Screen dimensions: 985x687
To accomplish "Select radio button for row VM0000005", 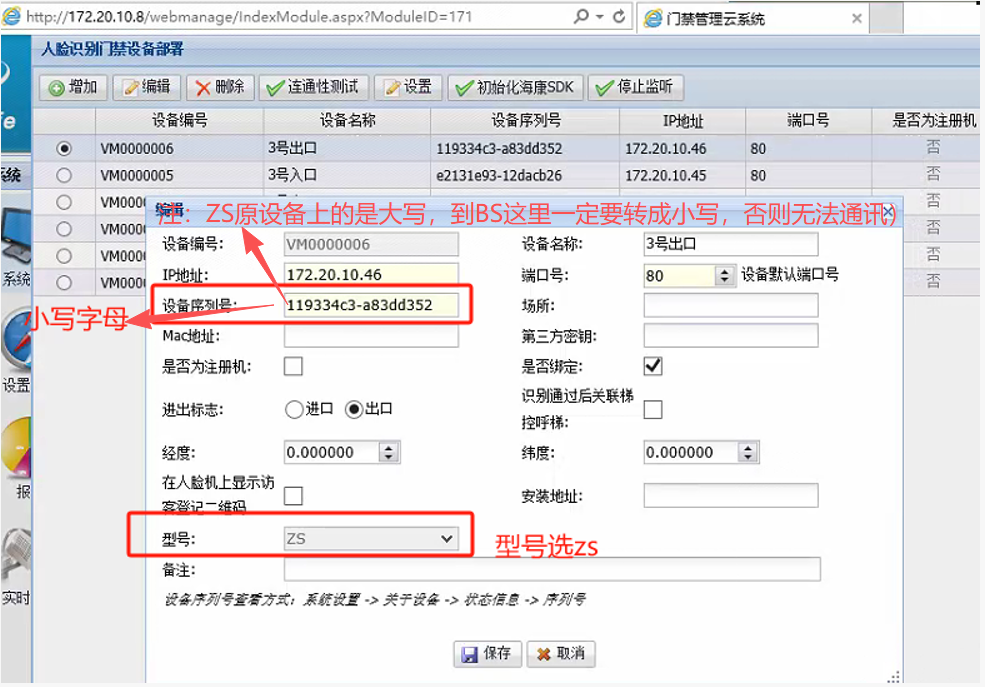I will [x=63, y=175].
